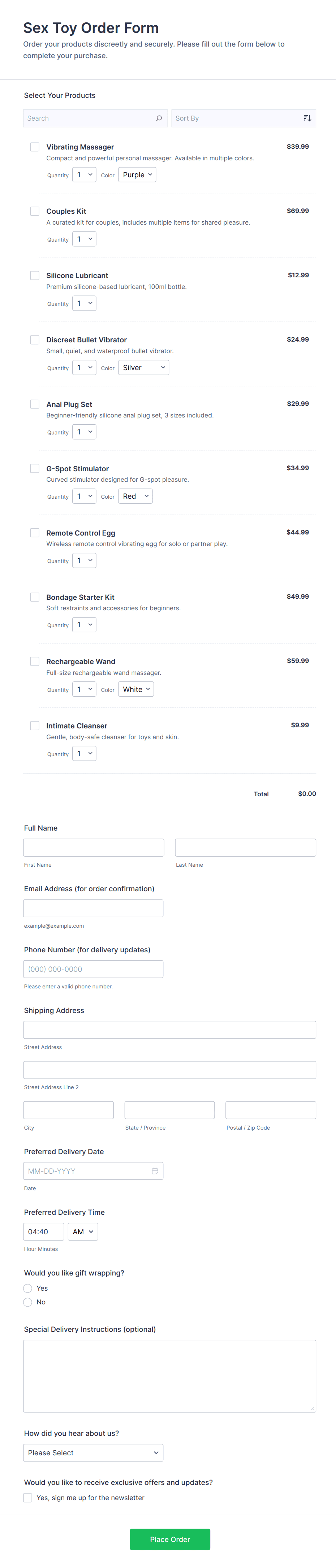Click the Email Address input field
The image size is (336, 1568).
[93, 908]
